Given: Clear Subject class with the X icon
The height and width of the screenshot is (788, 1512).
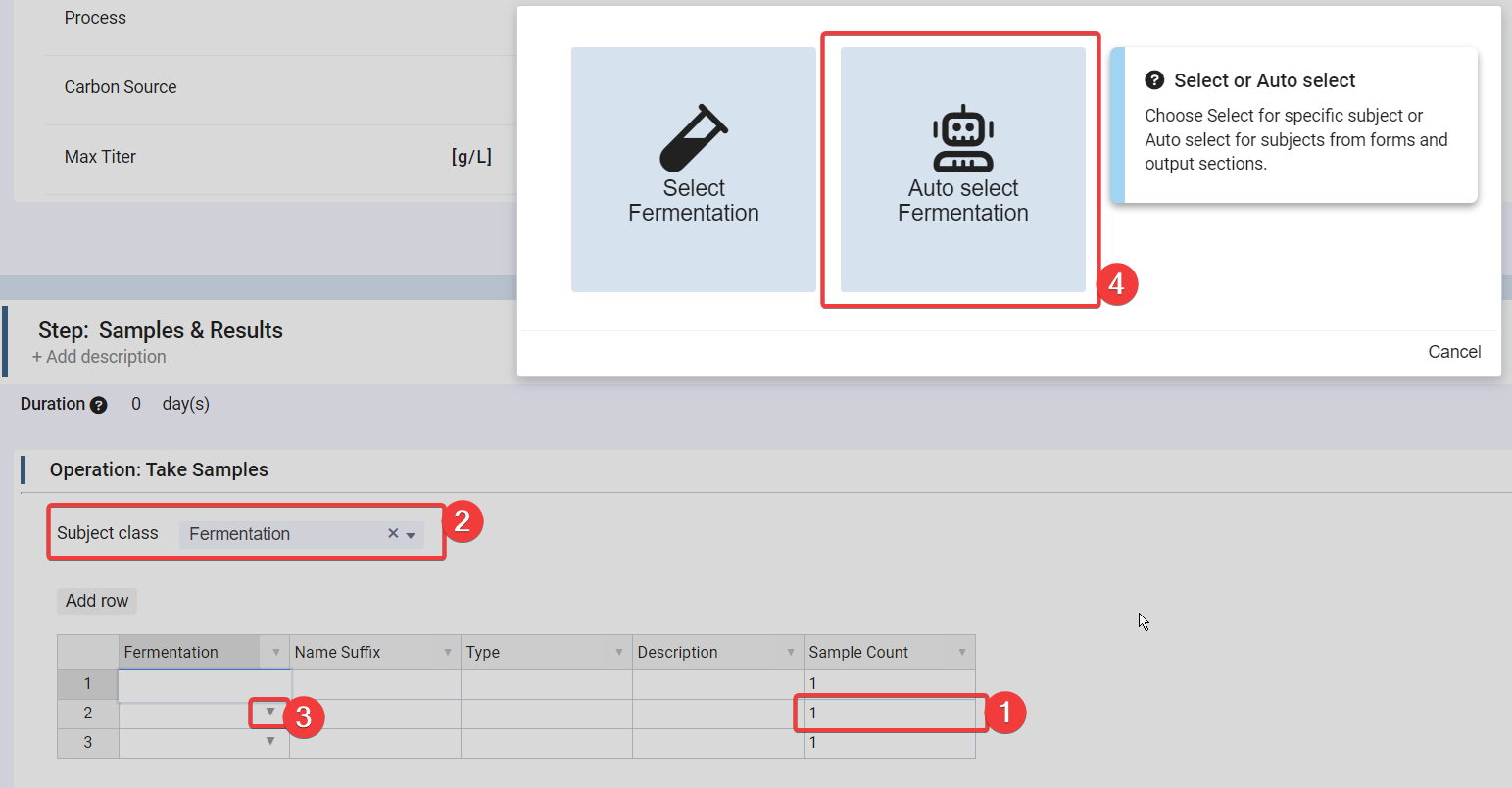Looking at the screenshot, I should [x=393, y=533].
